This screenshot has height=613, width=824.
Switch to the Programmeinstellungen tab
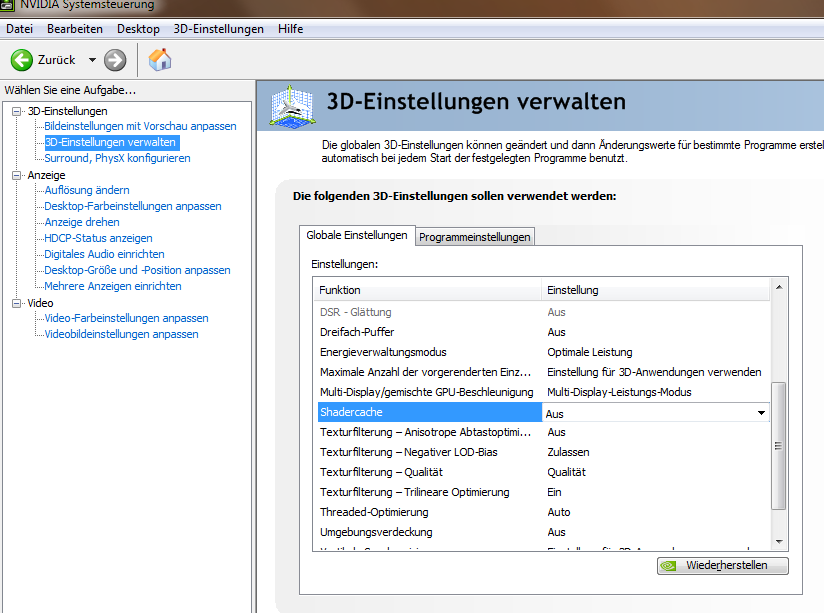click(475, 237)
